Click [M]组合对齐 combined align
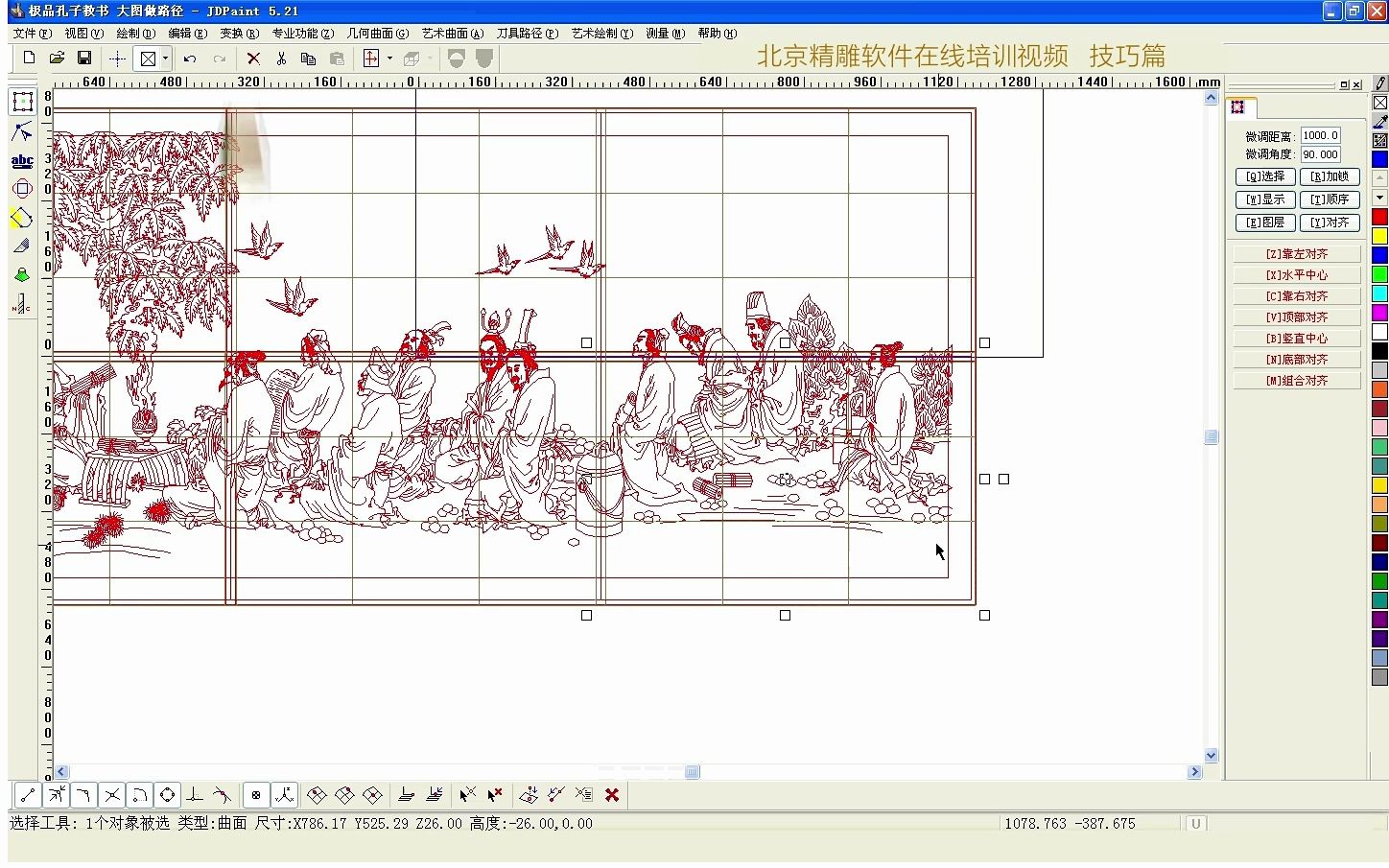 (x=1297, y=381)
